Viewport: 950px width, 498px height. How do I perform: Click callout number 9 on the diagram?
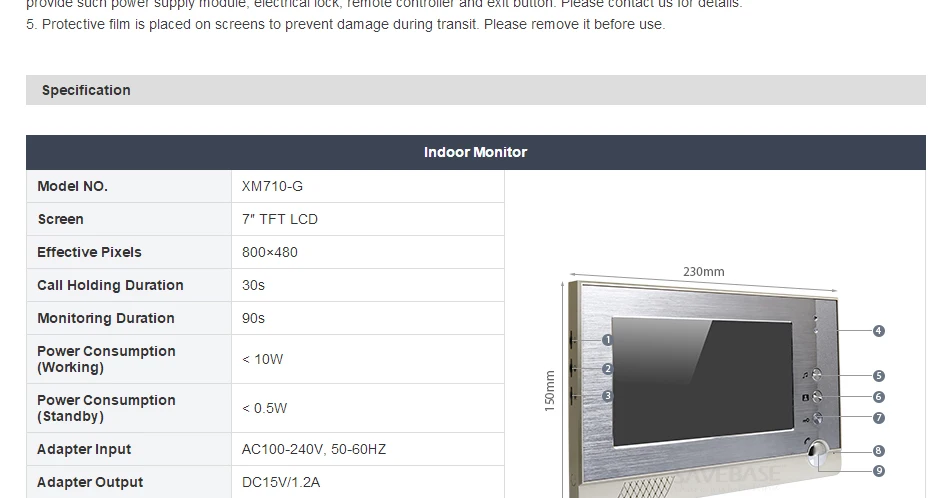point(879,471)
